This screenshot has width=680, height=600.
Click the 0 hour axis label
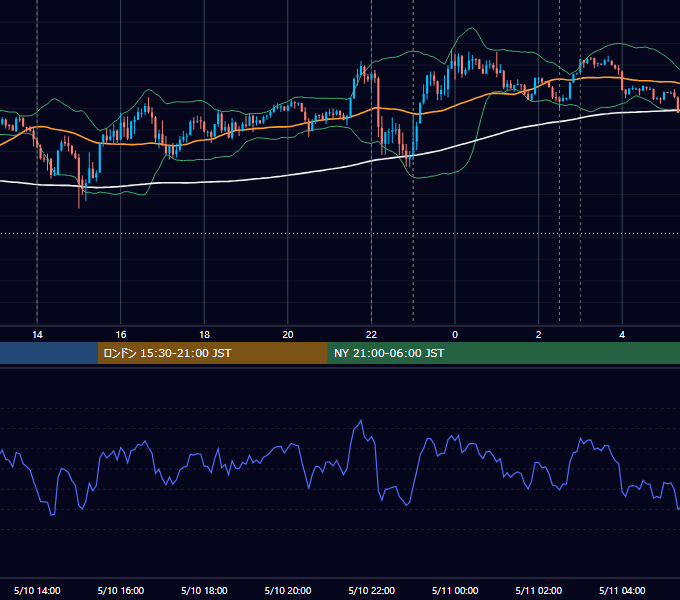455,335
